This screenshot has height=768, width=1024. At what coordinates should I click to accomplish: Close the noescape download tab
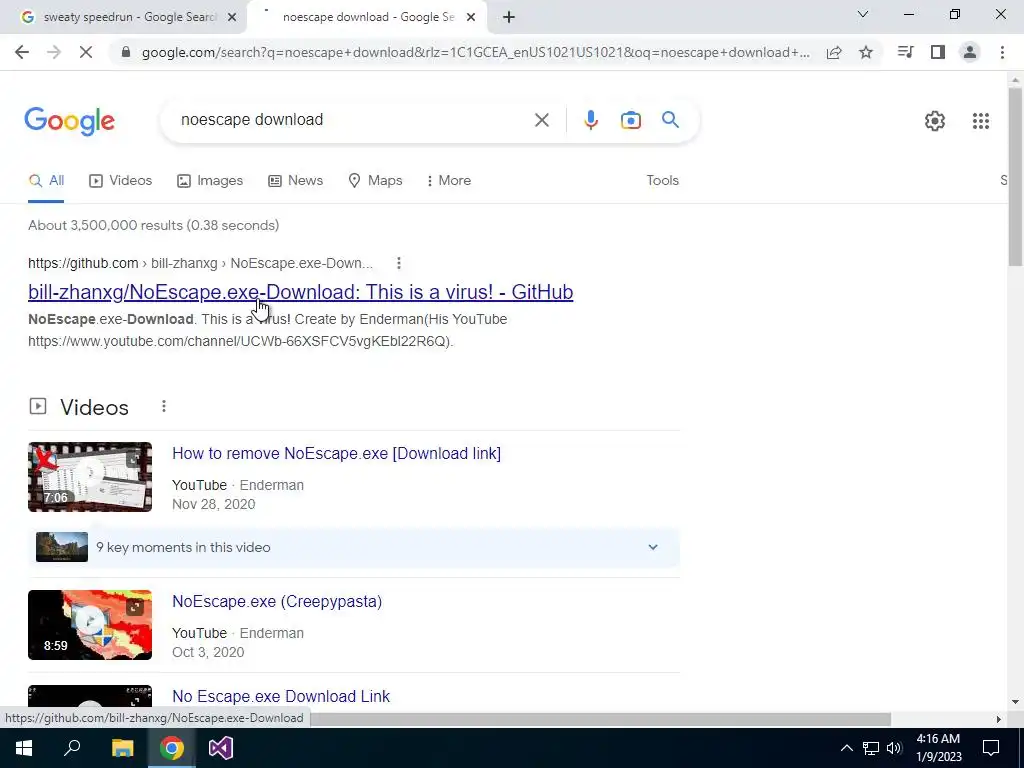471,18
